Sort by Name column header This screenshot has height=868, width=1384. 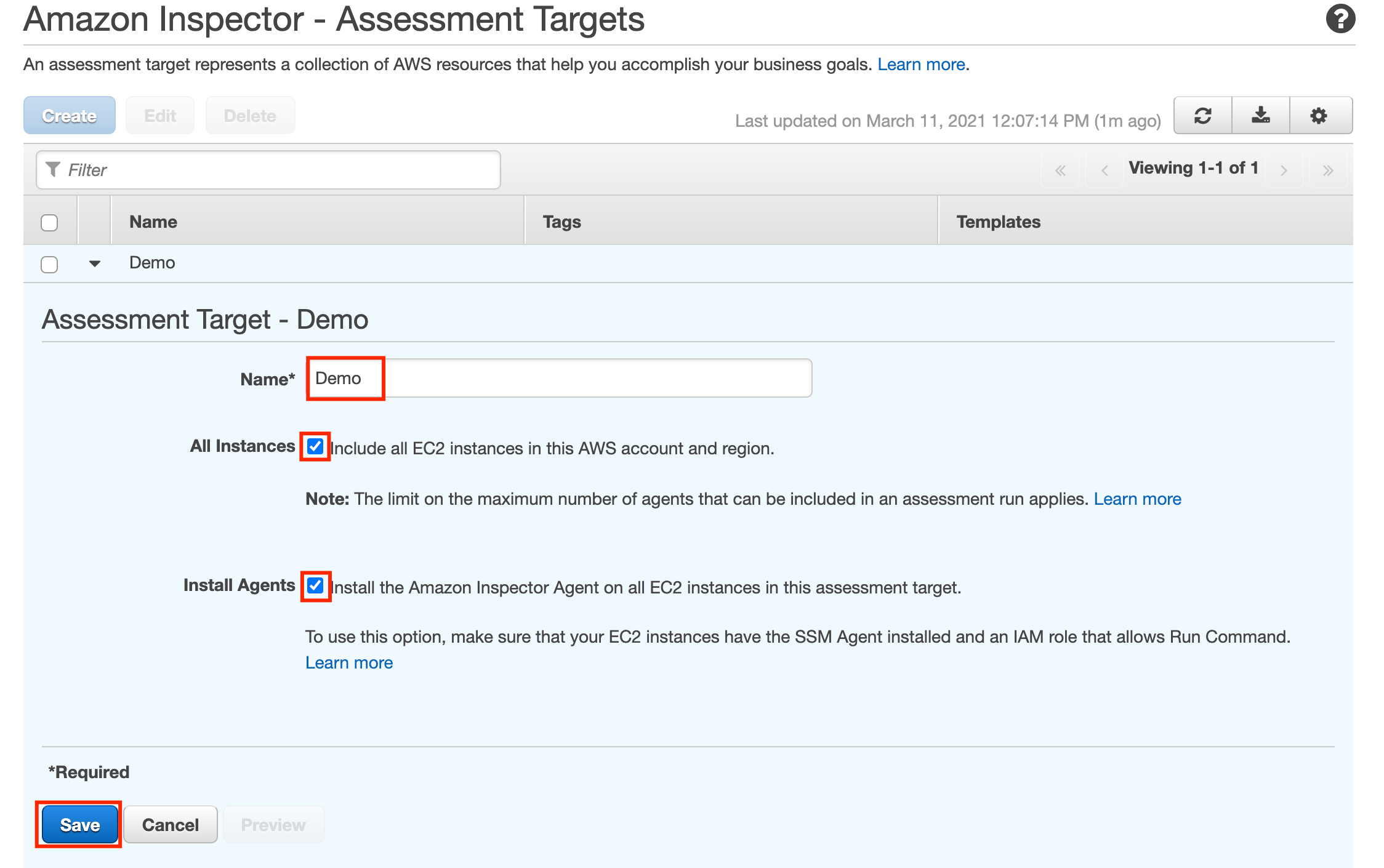tap(318, 222)
